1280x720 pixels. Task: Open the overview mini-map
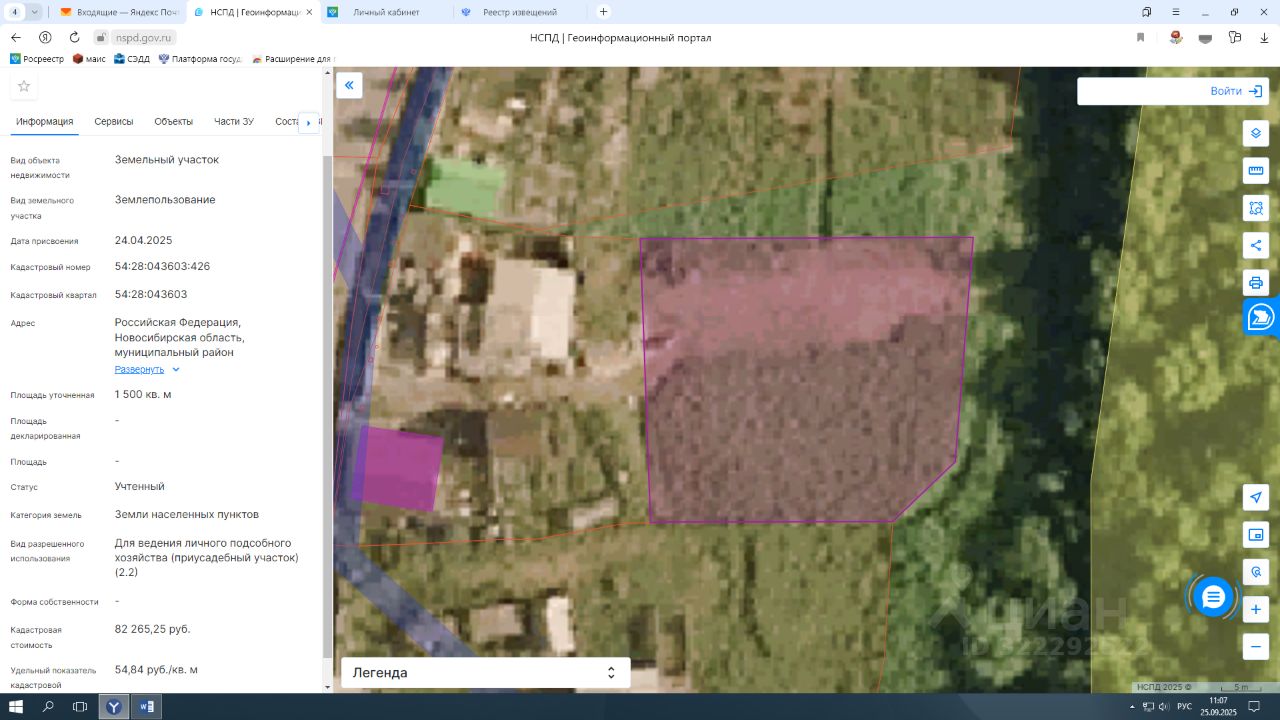pyautogui.click(x=1256, y=535)
